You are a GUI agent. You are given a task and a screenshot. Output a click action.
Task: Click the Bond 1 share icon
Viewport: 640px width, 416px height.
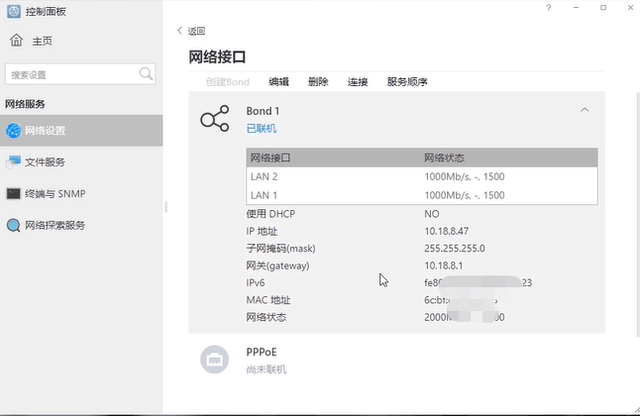tap(214, 120)
